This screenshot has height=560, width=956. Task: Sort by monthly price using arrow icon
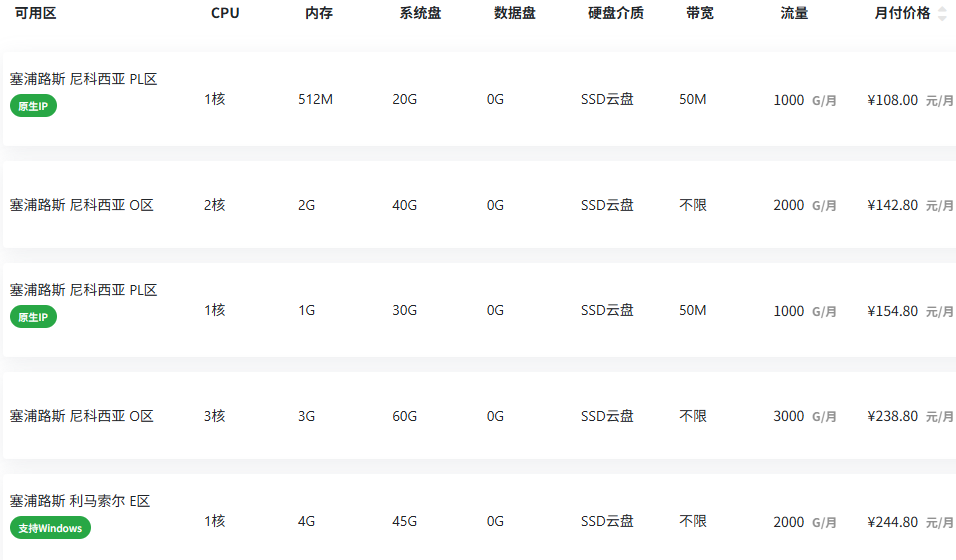coord(942,13)
